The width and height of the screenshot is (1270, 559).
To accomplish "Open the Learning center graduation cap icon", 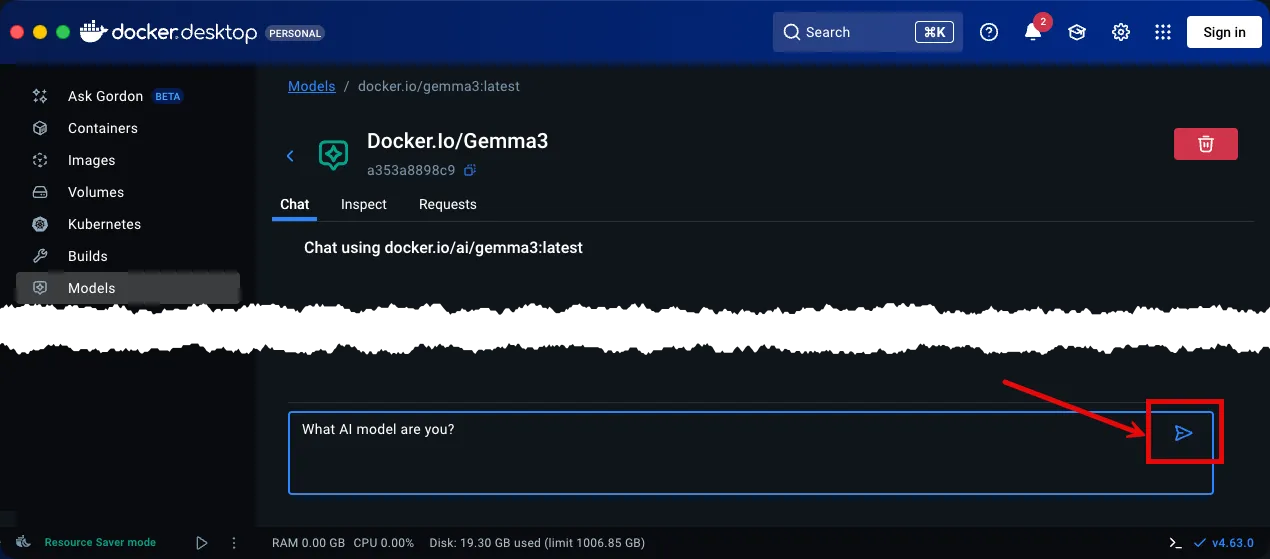I will (1077, 32).
